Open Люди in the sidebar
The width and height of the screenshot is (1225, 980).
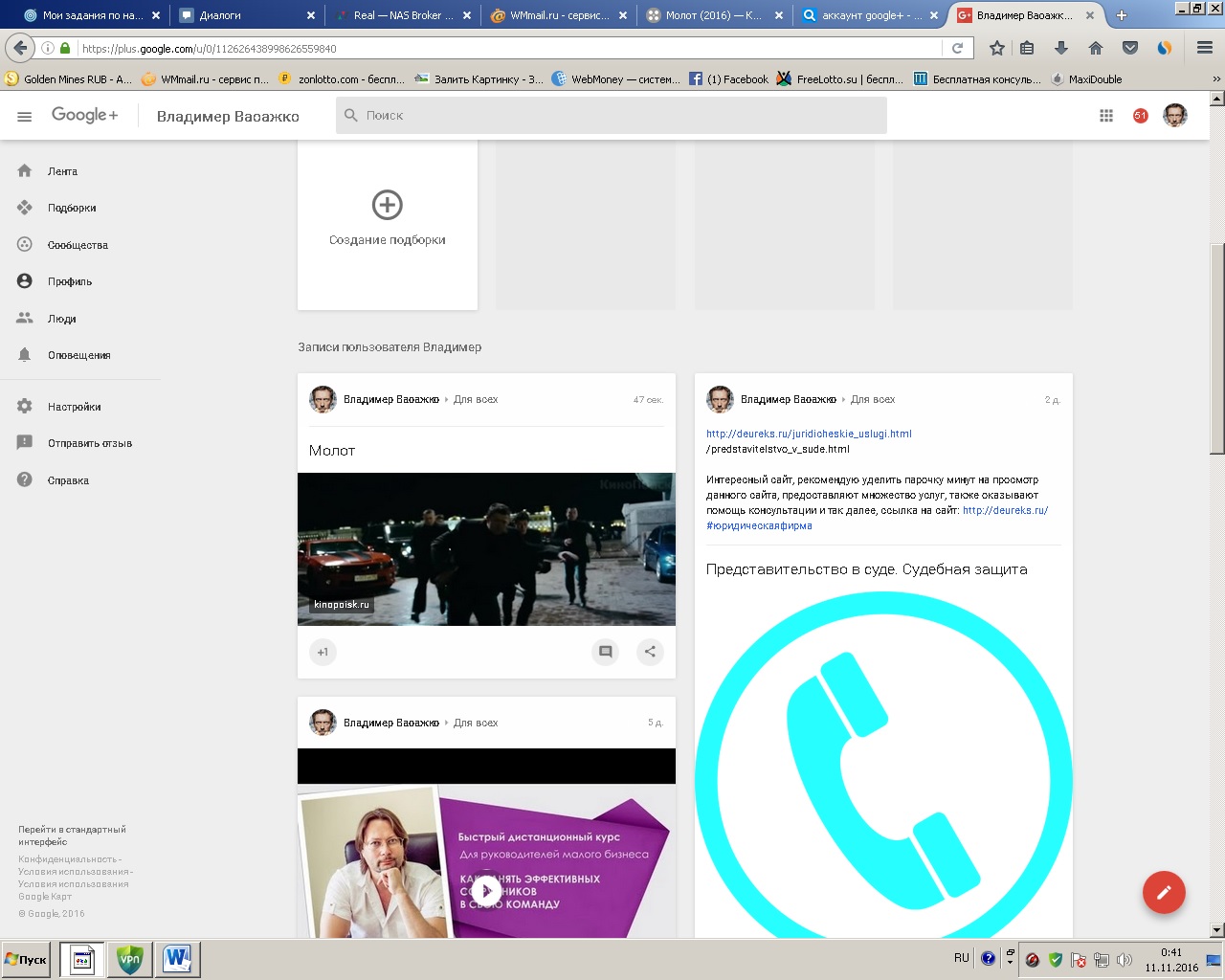(62, 319)
